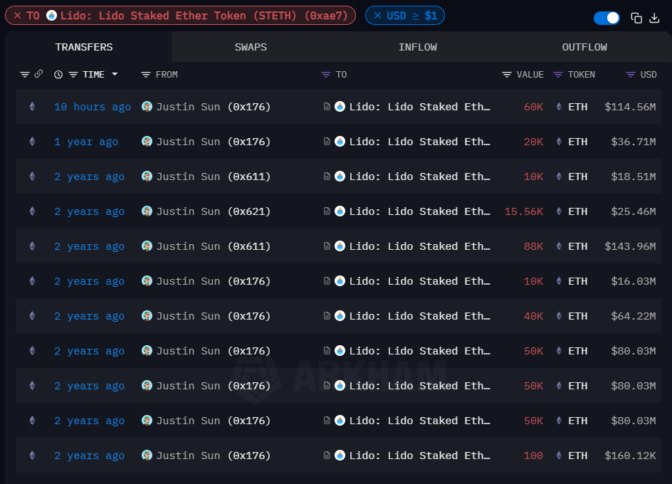The width and height of the screenshot is (672, 484).
Task: Open the OUTFLOW tab
Action: pyautogui.click(x=584, y=47)
